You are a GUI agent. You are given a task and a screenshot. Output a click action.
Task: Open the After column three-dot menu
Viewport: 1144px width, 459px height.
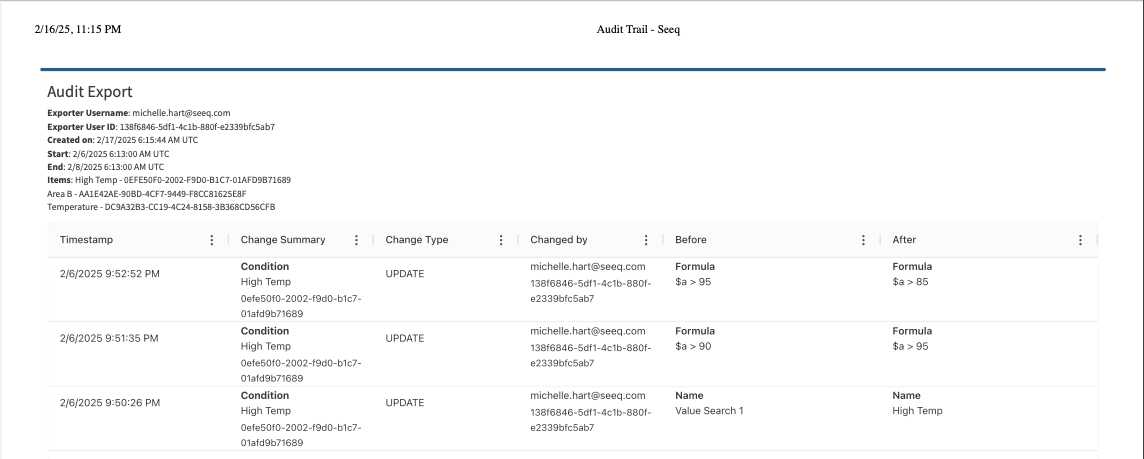click(x=1080, y=240)
